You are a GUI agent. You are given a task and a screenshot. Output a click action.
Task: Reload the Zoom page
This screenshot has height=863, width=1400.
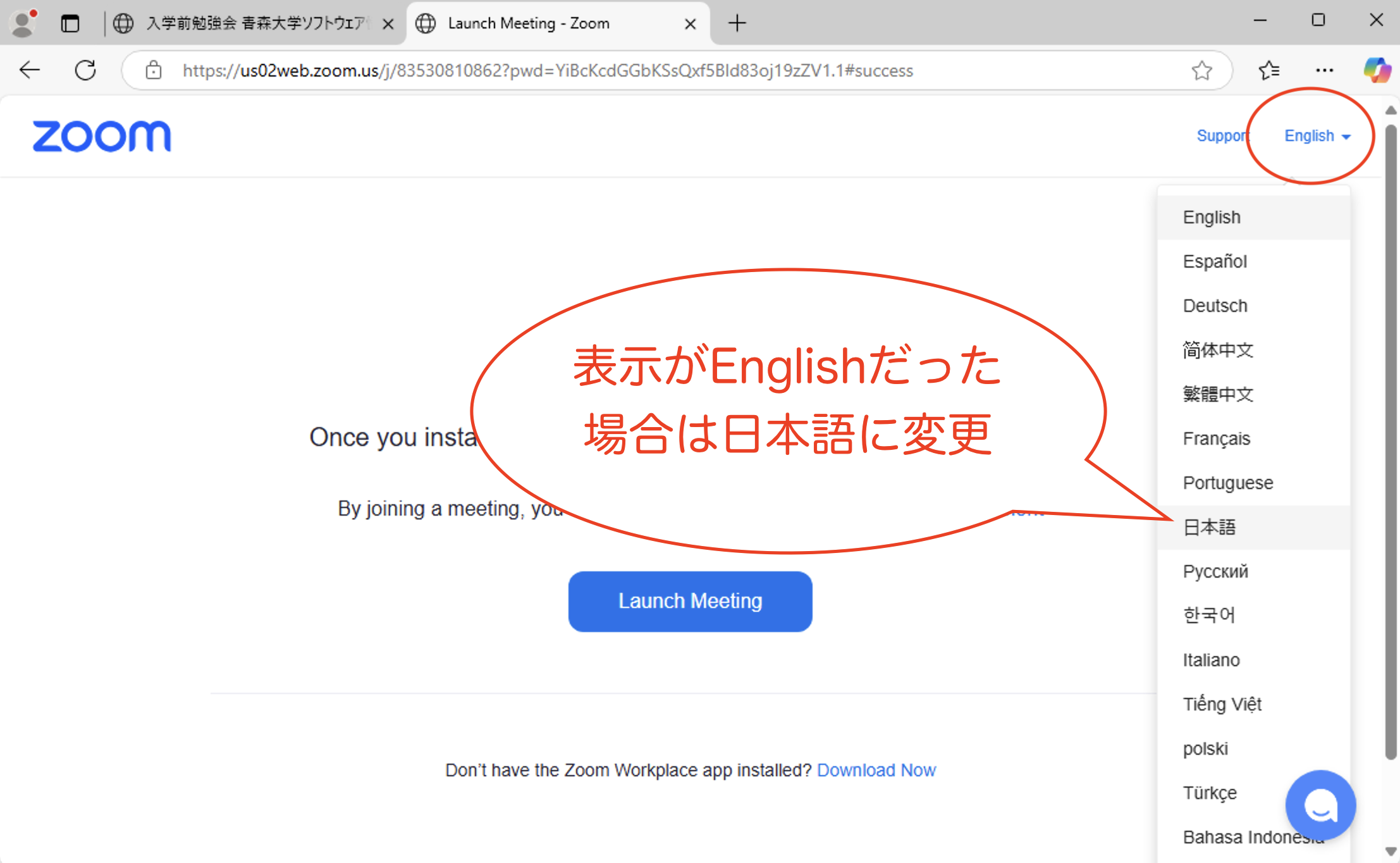click(85, 70)
